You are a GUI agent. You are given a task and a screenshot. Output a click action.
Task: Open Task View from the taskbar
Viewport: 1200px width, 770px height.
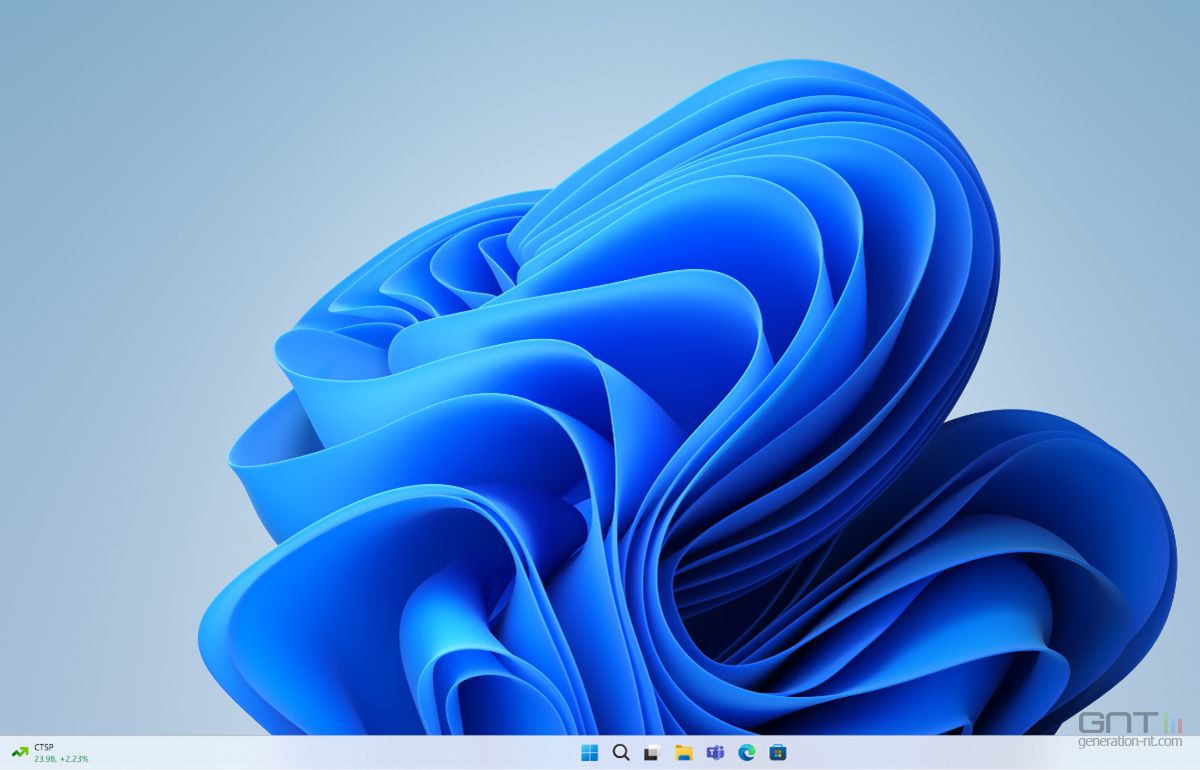click(x=652, y=753)
